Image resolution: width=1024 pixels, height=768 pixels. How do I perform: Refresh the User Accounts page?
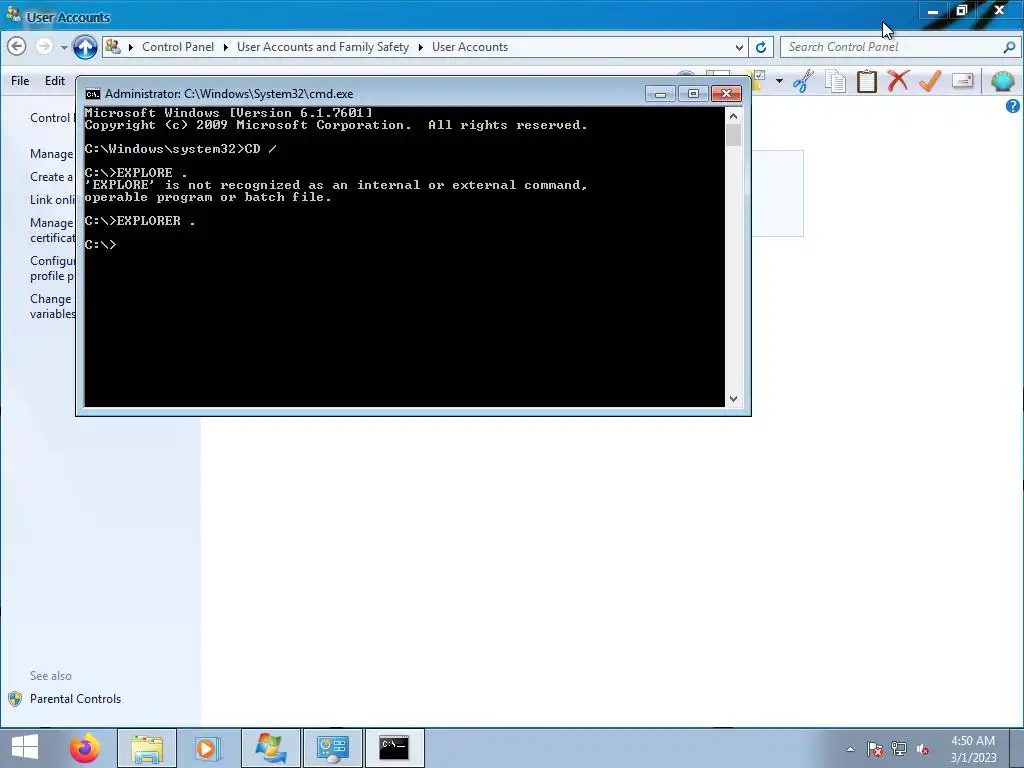pos(761,47)
